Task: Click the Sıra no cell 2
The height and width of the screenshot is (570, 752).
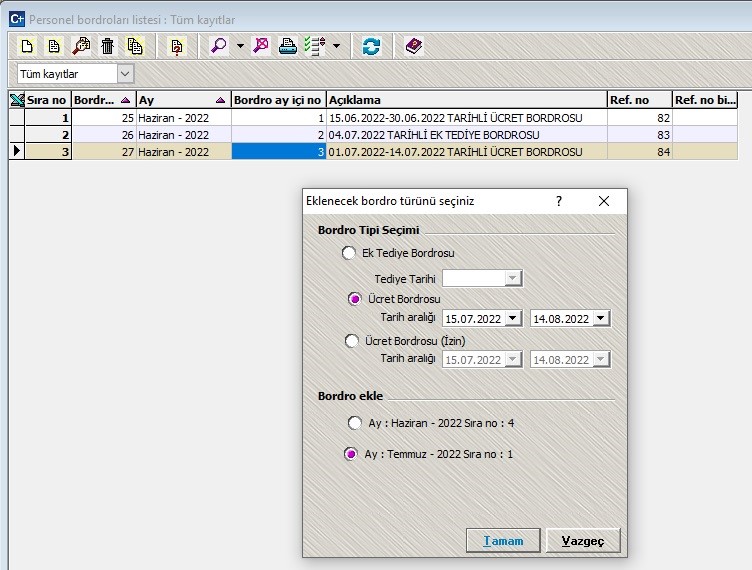Action: click(47, 135)
